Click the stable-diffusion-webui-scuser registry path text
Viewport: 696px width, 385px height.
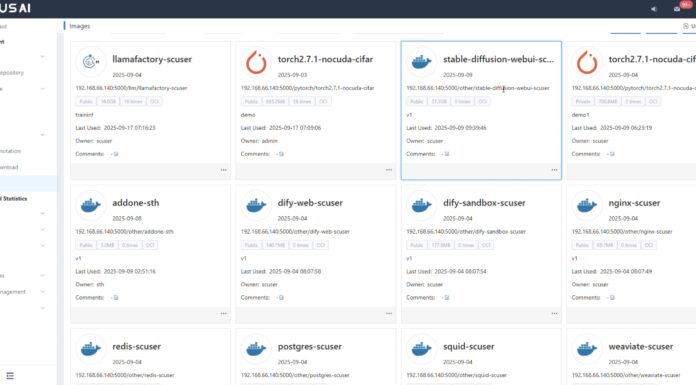[478, 88]
